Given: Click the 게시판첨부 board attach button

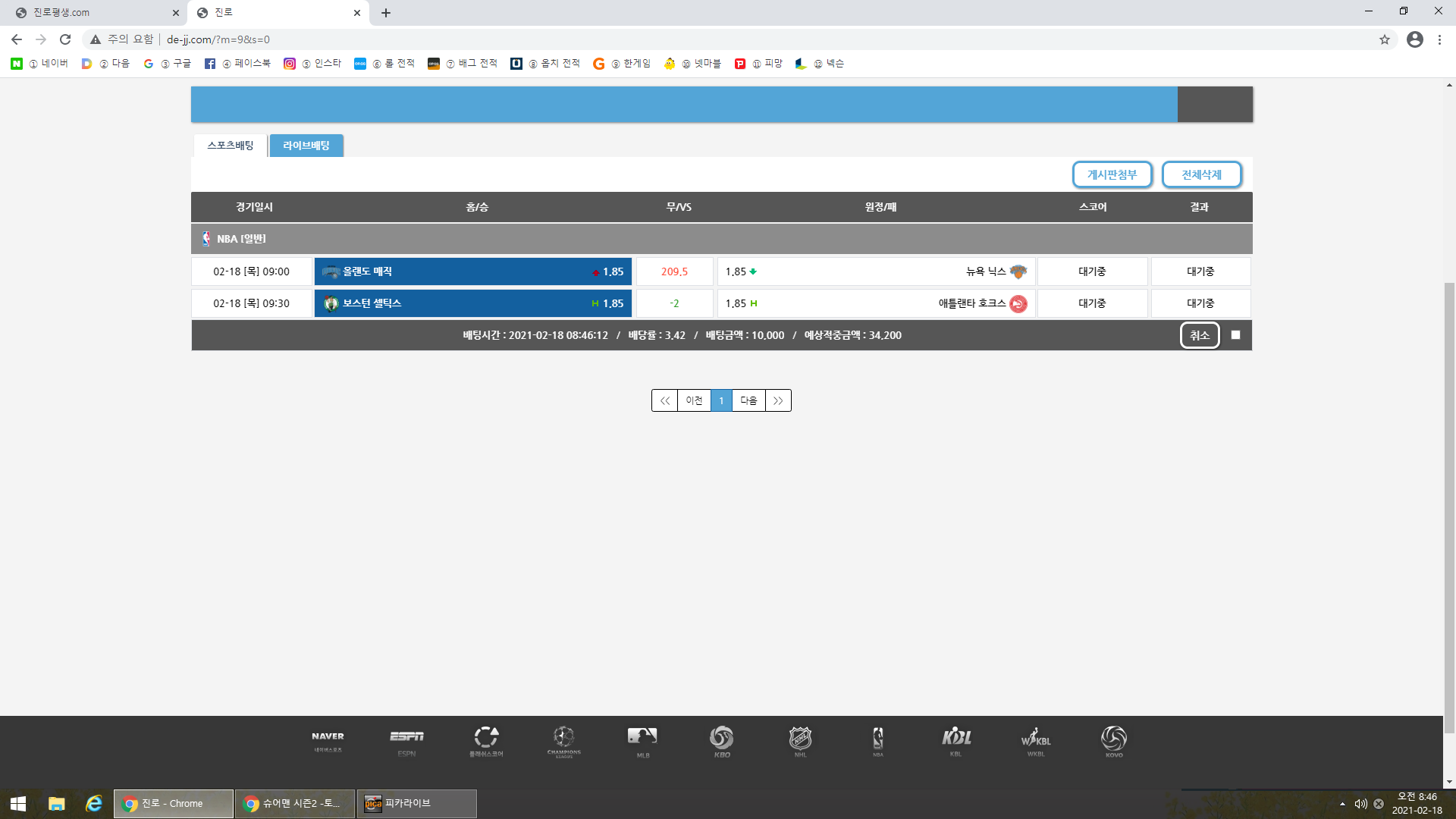Looking at the screenshot, I should (1112, 174).
